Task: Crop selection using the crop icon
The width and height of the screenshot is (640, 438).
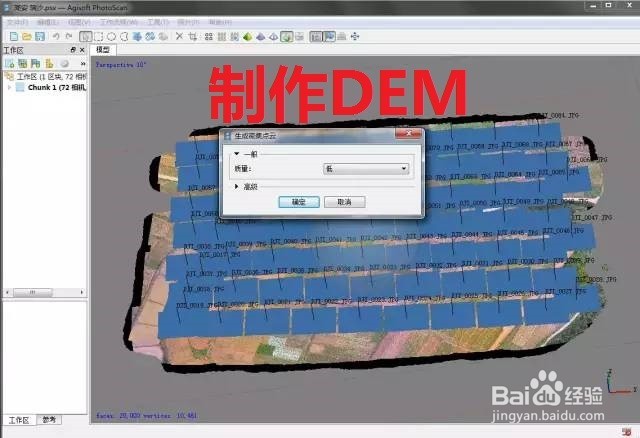Action: tap(192, 37)
